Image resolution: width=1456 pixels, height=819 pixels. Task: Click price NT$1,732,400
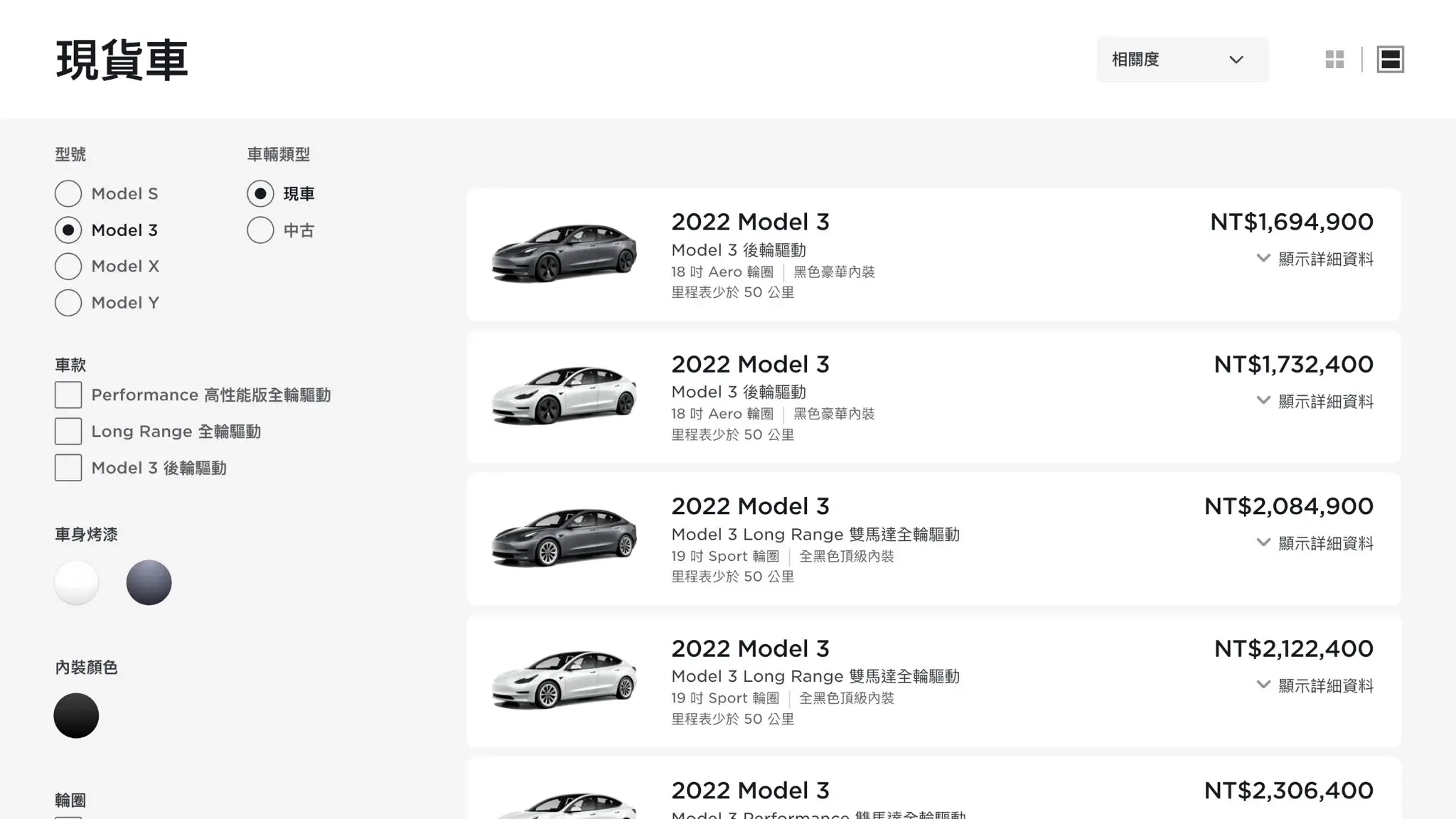(x=1294, y=364)
